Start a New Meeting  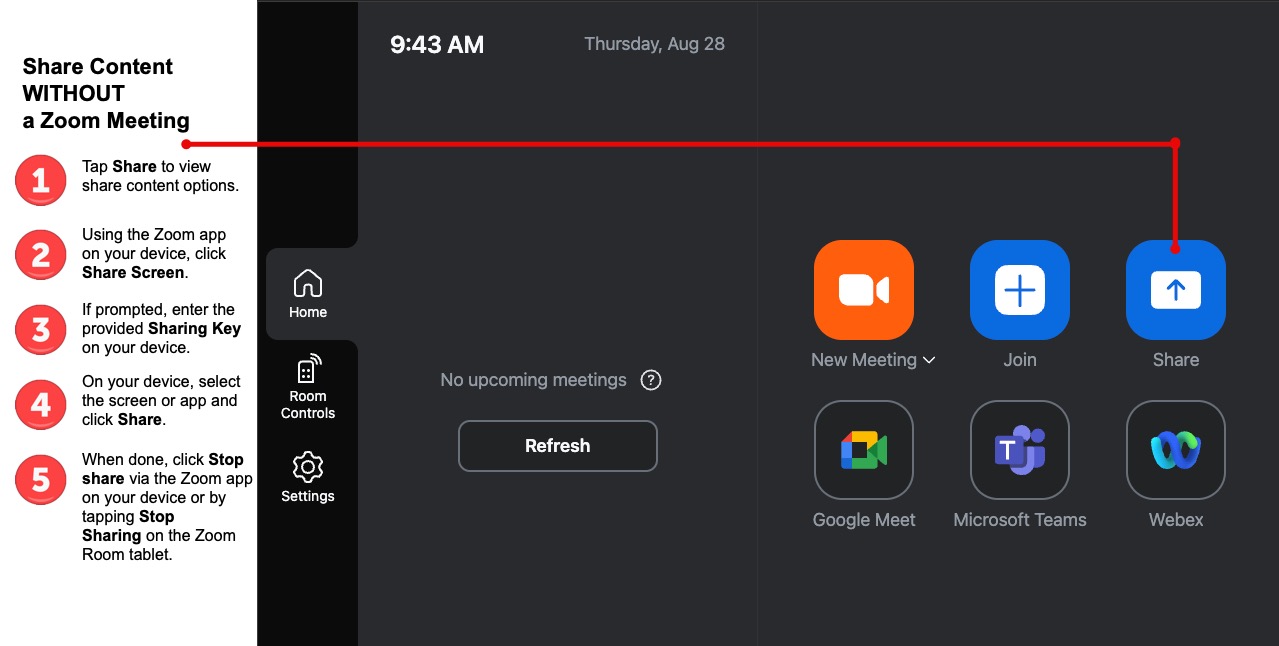[x=863, y=290]
